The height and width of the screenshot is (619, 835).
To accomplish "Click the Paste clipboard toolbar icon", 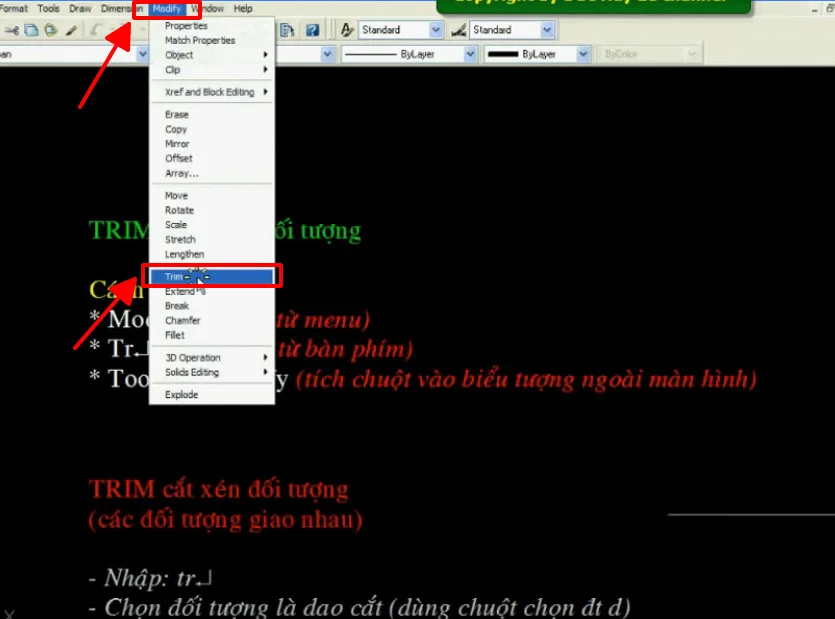I will (x=51, y=30).
